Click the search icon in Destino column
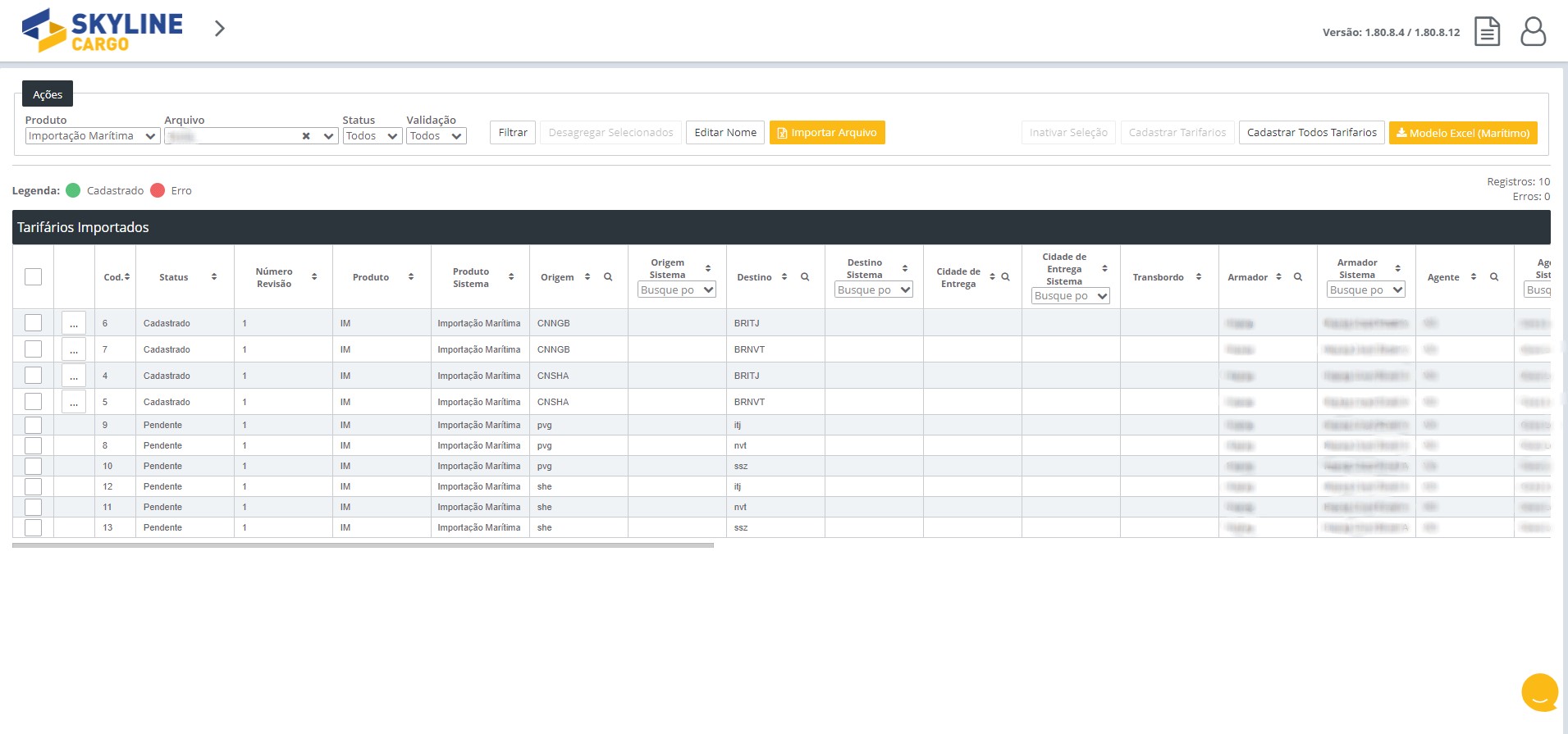The image size is (1568, 734). click(805, 277)
